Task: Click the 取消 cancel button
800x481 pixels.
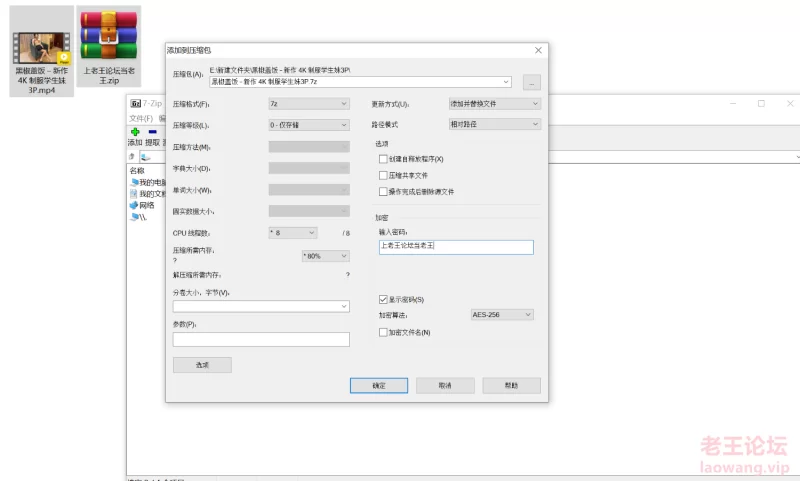Action: coord(445,386)
